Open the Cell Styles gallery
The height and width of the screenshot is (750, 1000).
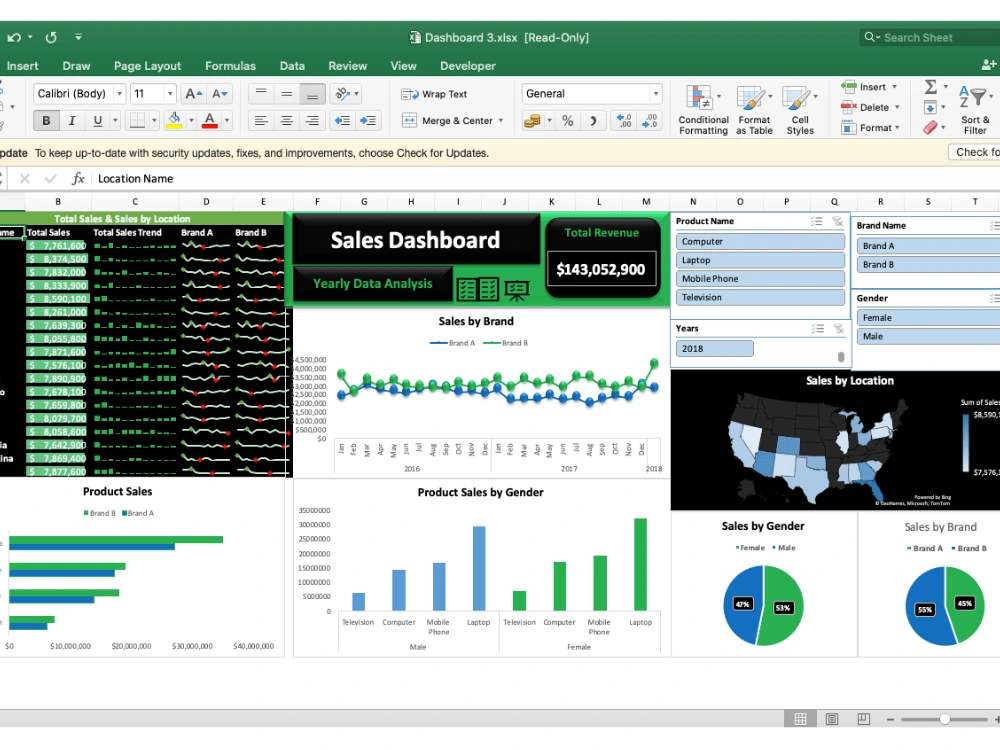tap(800, 110)
